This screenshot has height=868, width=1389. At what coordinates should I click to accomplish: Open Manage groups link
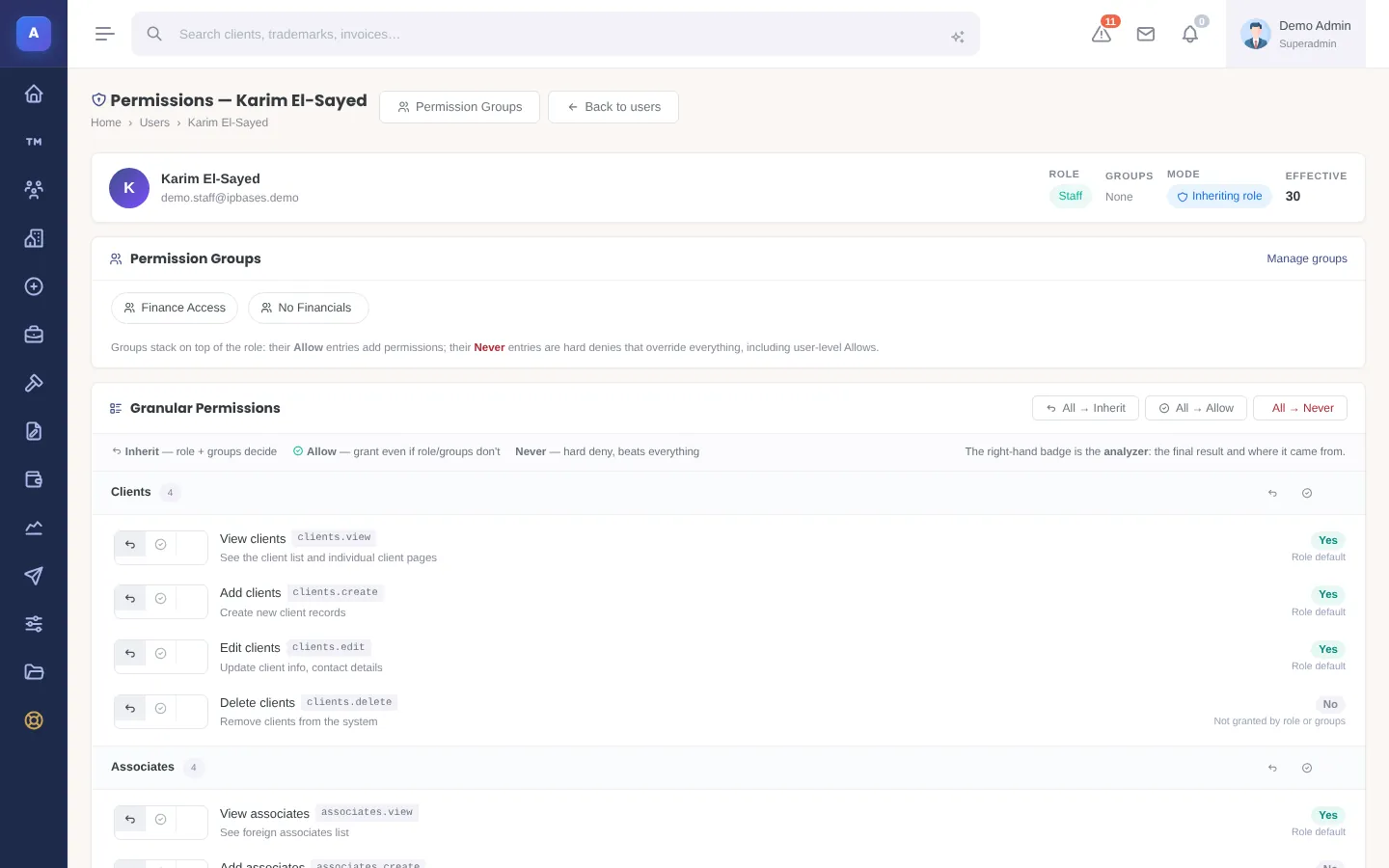1307,258
